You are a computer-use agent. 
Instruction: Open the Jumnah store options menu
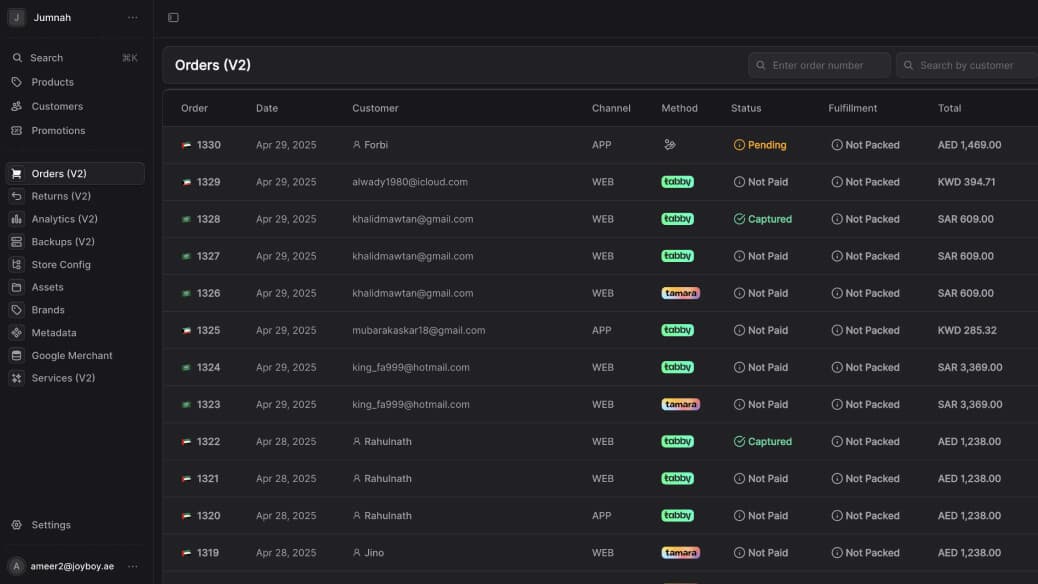click(133, 18)
